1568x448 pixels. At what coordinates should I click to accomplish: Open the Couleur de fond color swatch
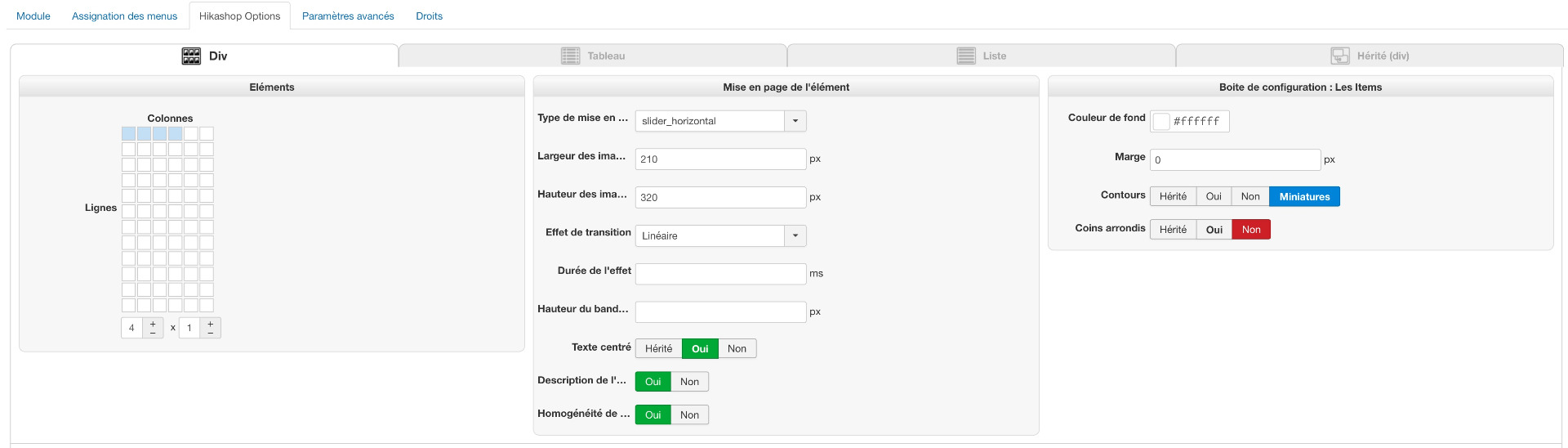pyautogui.click(x=1161, y=122)
